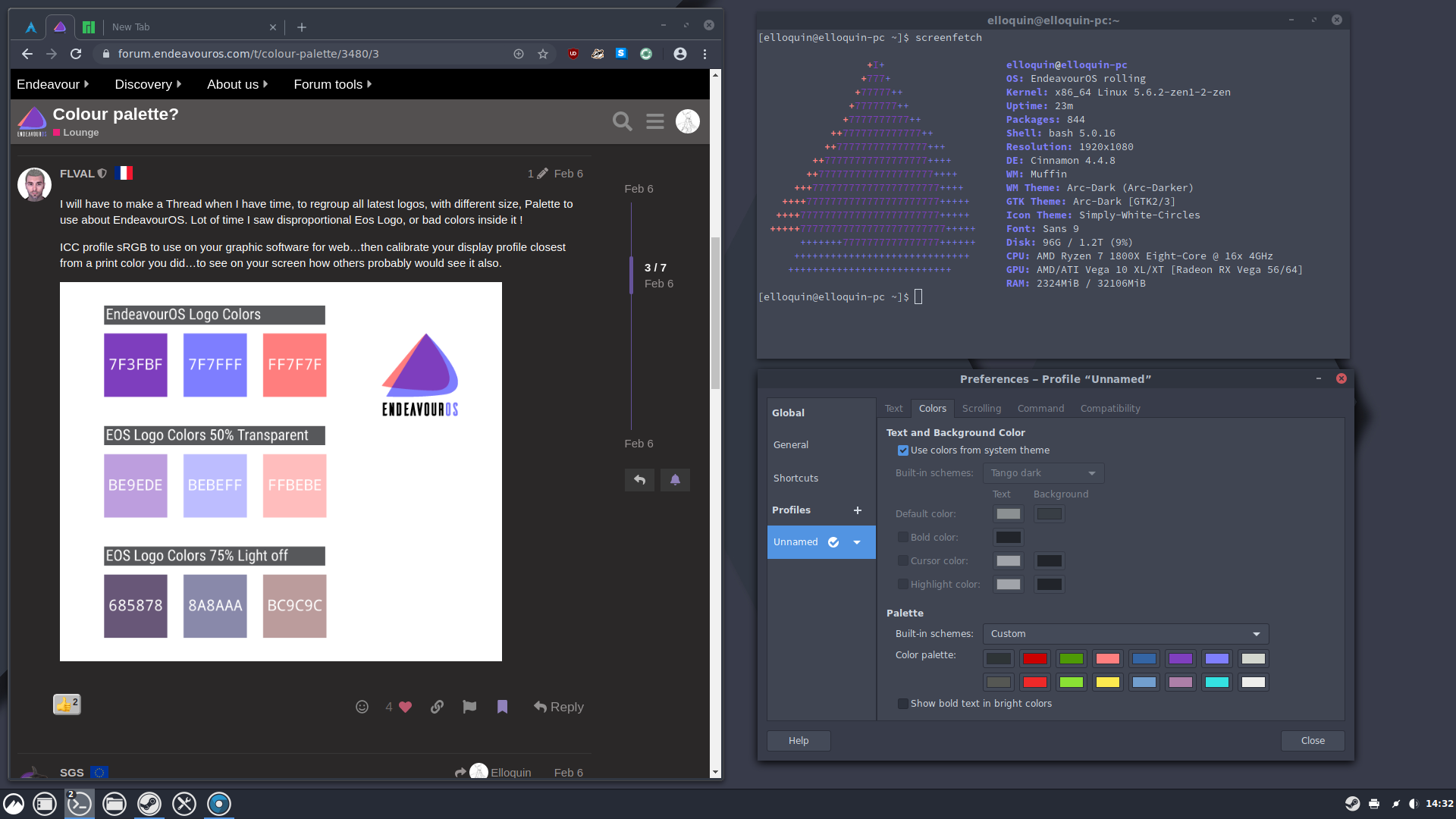Open the EndeavourOS Logo Colors image

click(281, 472)
